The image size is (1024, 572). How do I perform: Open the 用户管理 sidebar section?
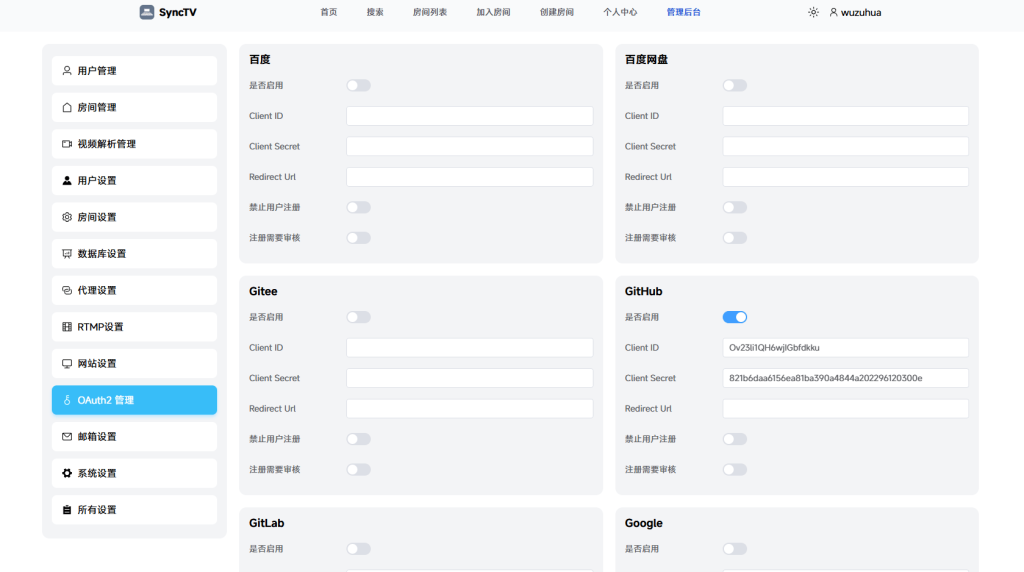[x=135, y=71]
